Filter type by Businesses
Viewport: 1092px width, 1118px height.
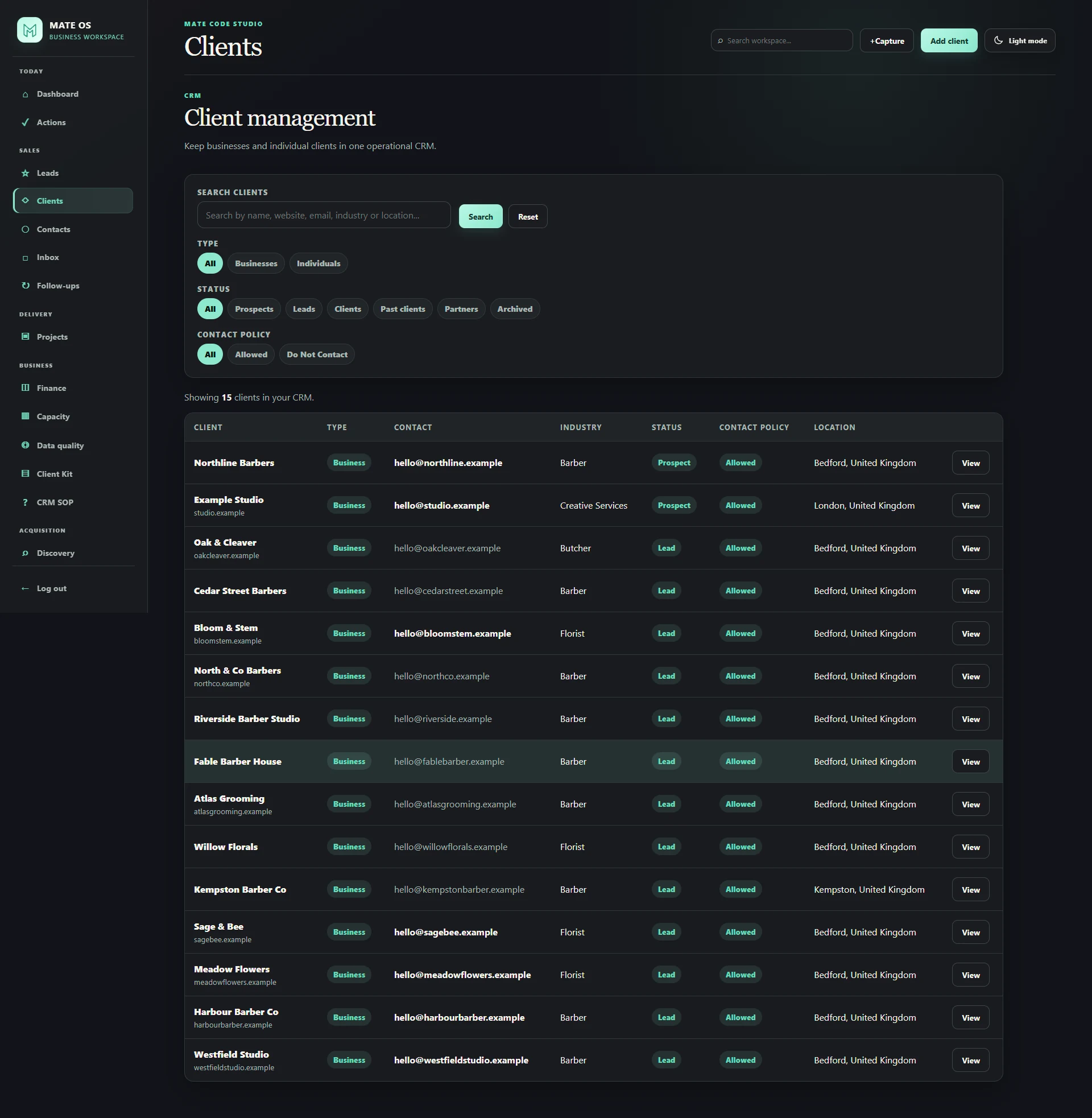(x=256, y=263)
